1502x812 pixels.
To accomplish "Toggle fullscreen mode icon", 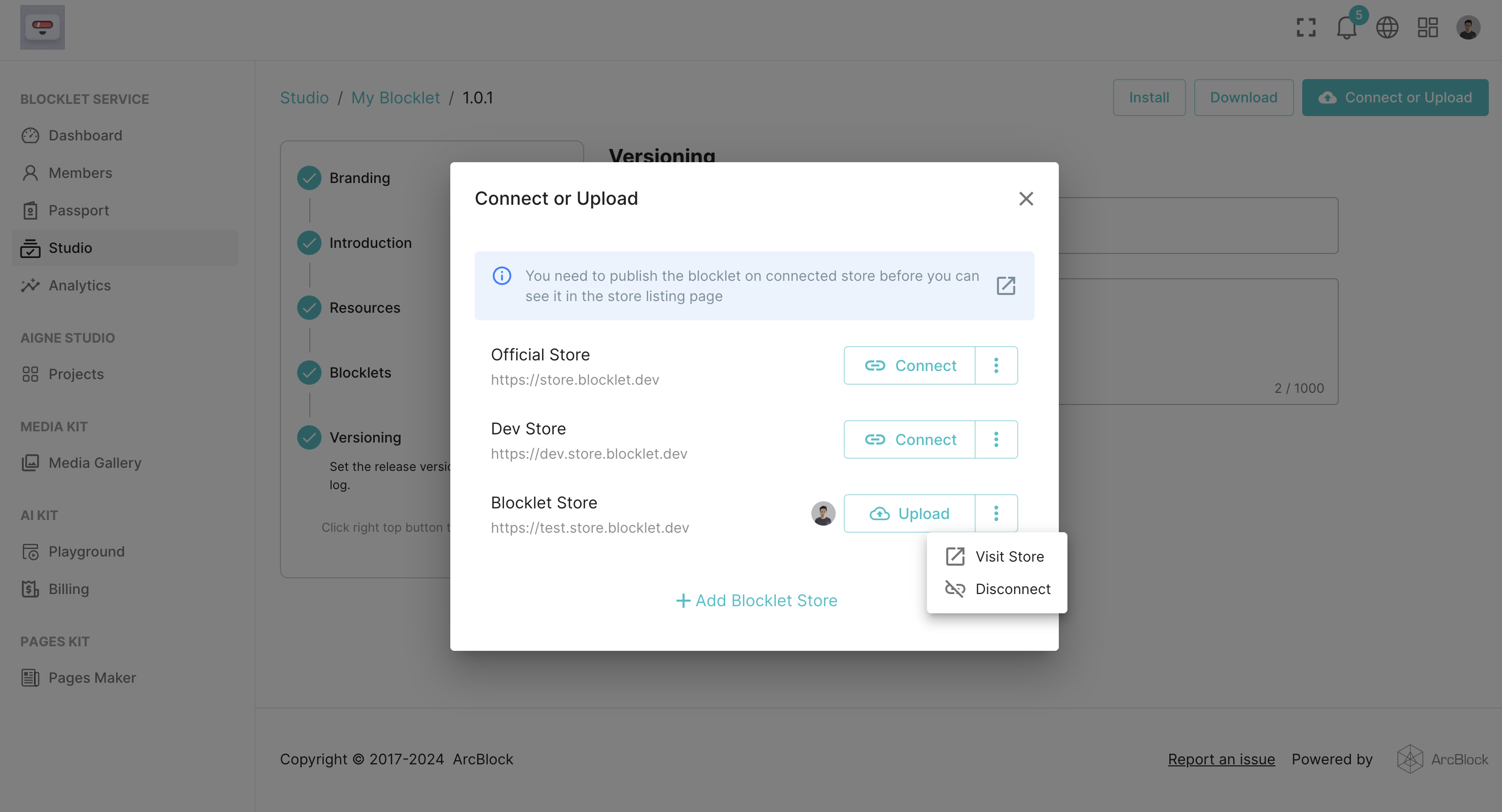I will coord(1306,27).
